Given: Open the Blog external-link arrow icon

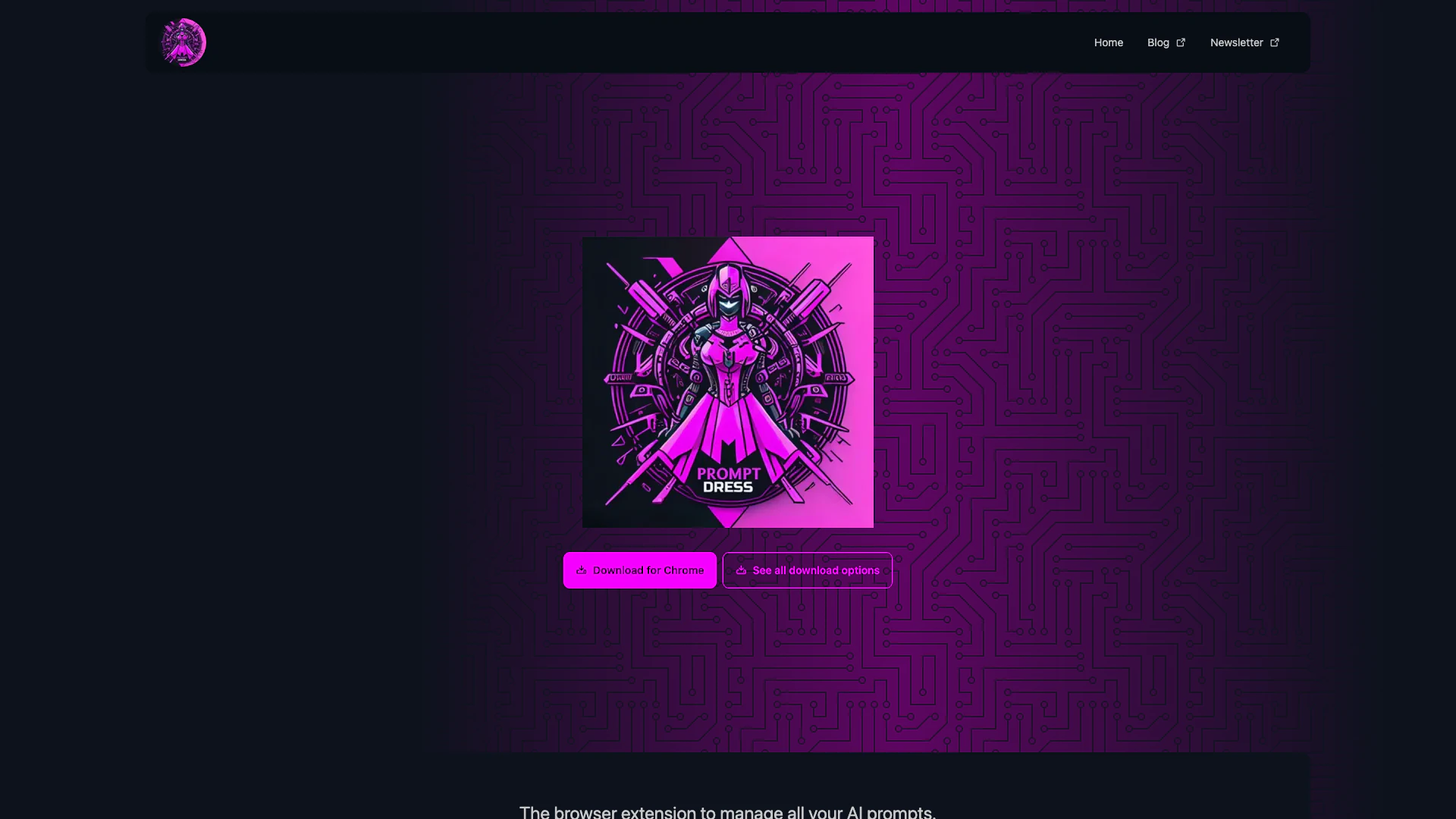Looking at the screenshot, I should [1181, 42].
